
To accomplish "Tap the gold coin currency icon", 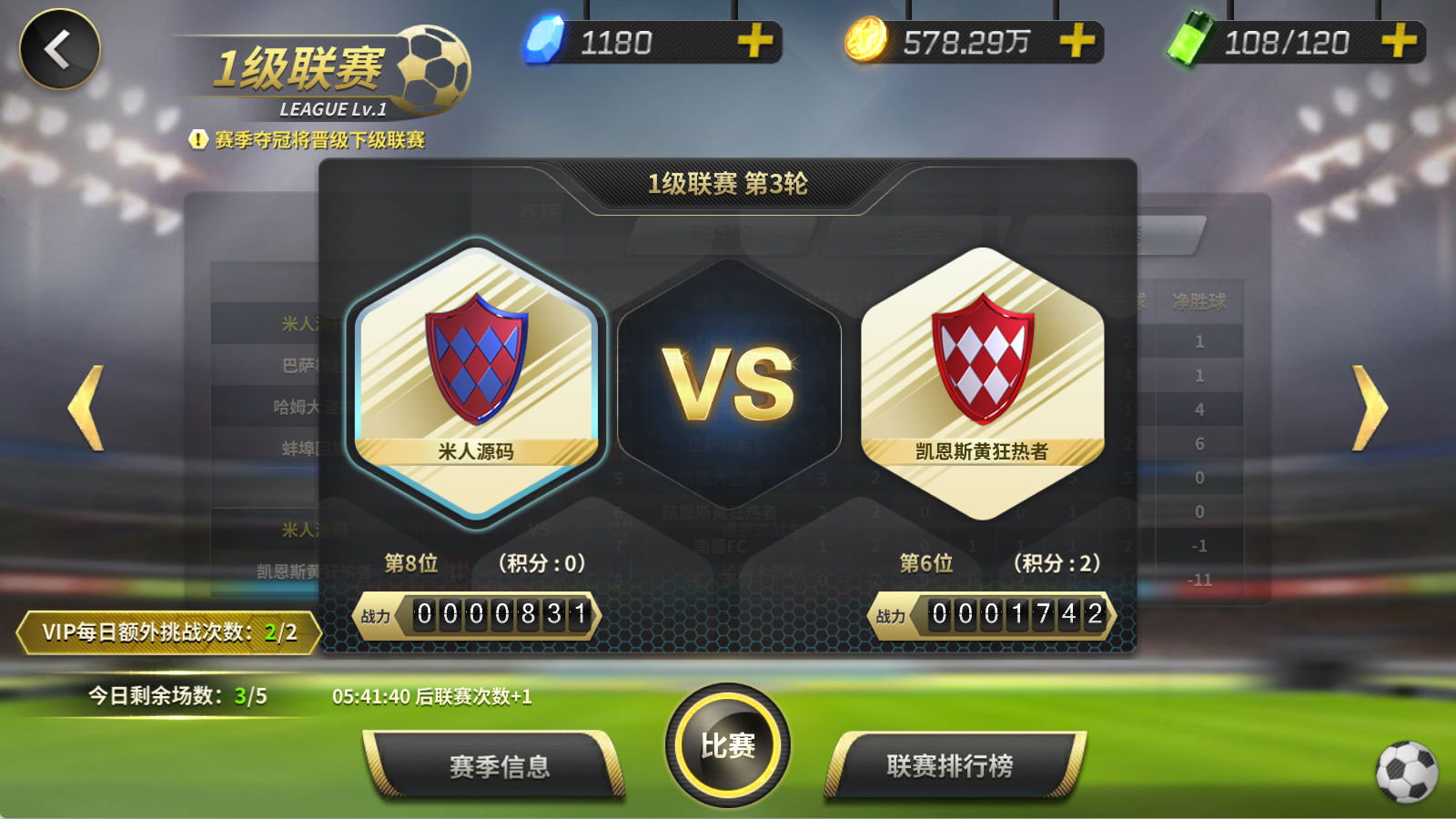I will coord(865,40).
